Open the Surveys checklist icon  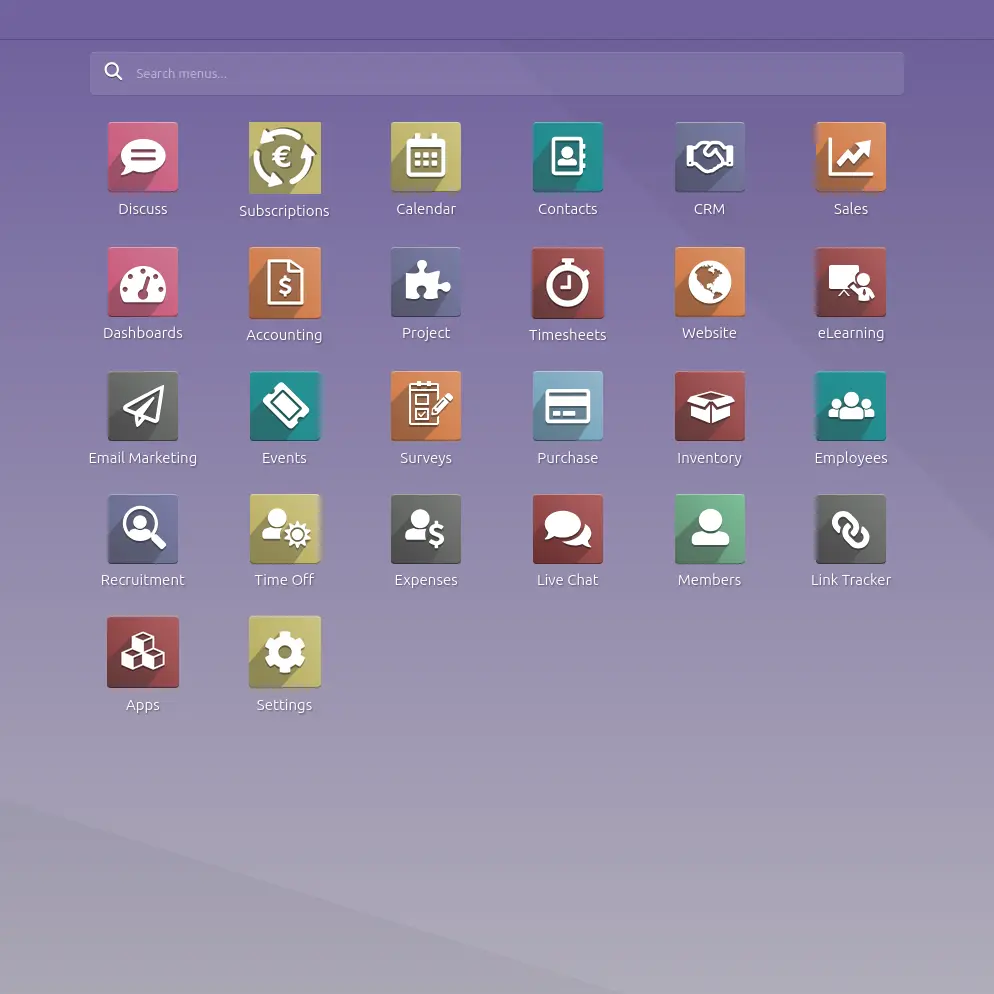coord(426,406)
